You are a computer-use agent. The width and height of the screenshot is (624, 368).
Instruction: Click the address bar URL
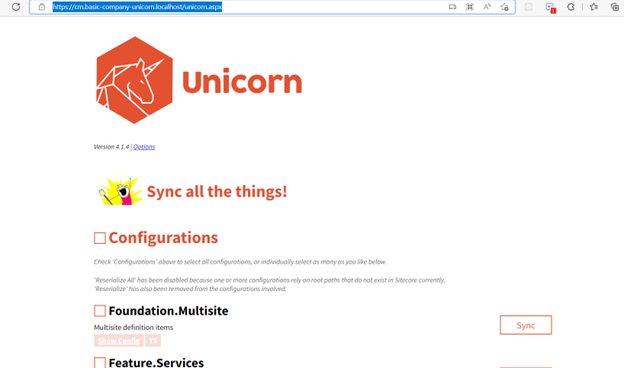pyautogui.click(x=137, y=7)
